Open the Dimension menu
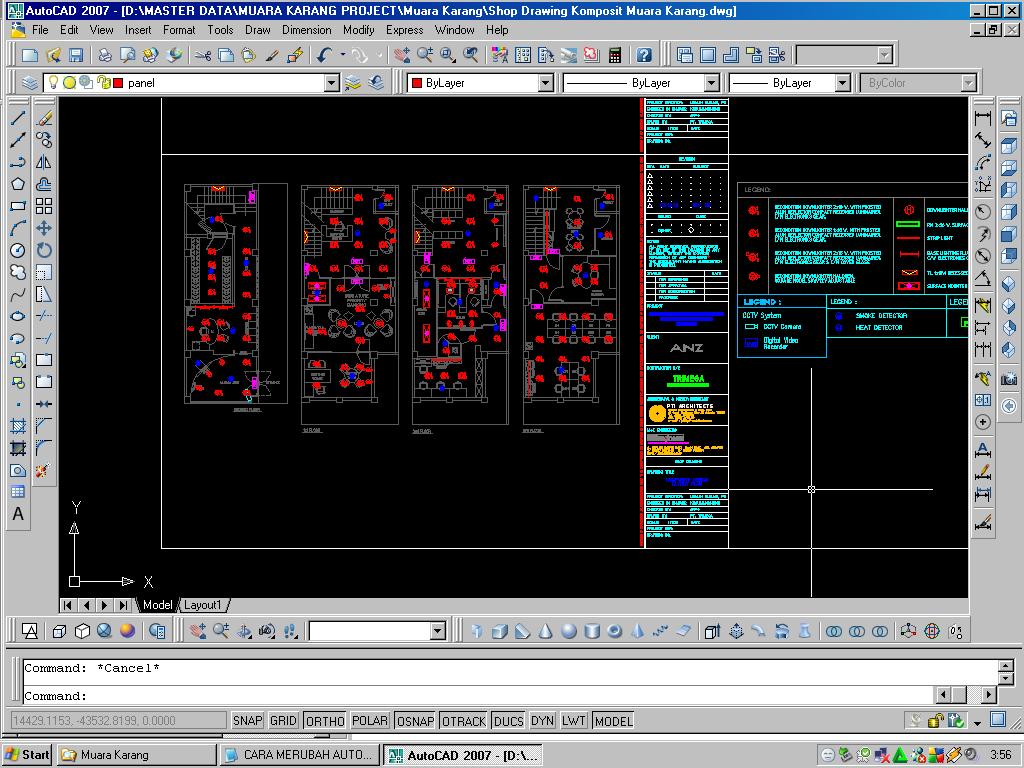1024x768 pixels. (x=306, y=30)
